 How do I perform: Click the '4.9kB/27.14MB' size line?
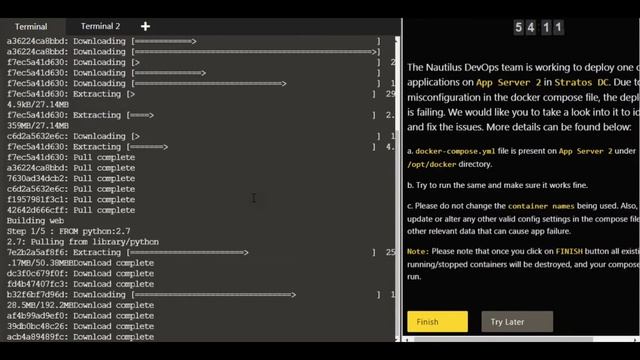[38, 105]
